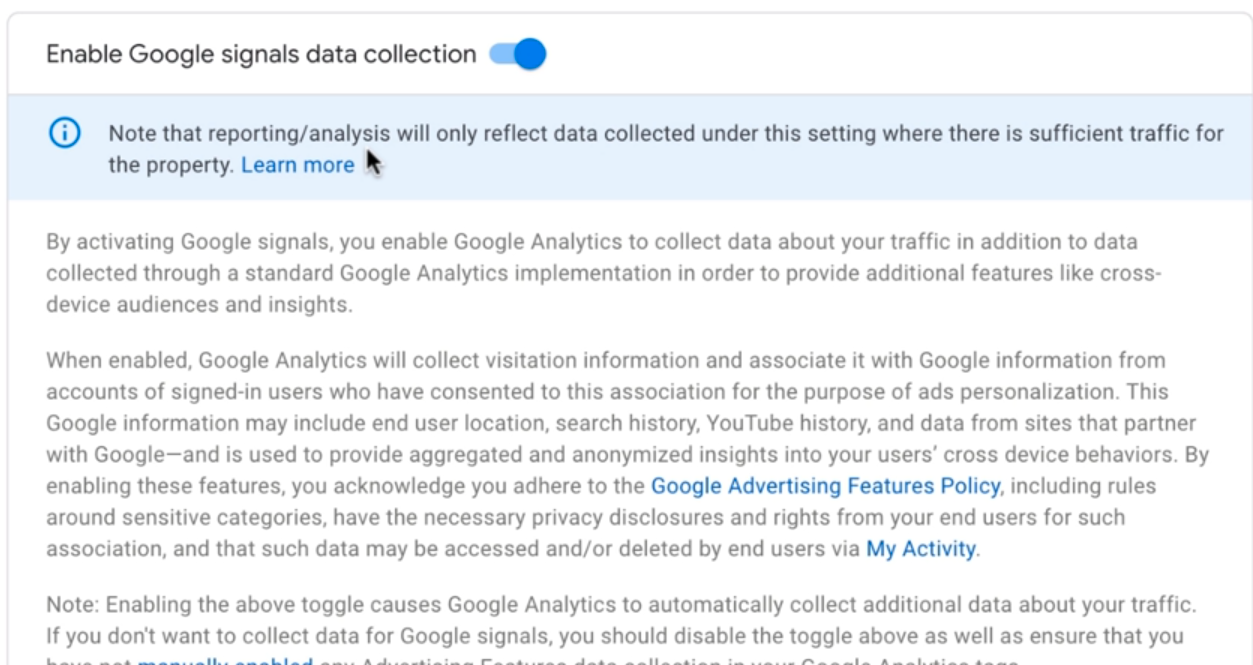The width and height of the screenshot is (1253, 665).
Task: Open the Google Advertising Features Policy link
Action: [x=825, y=486]
